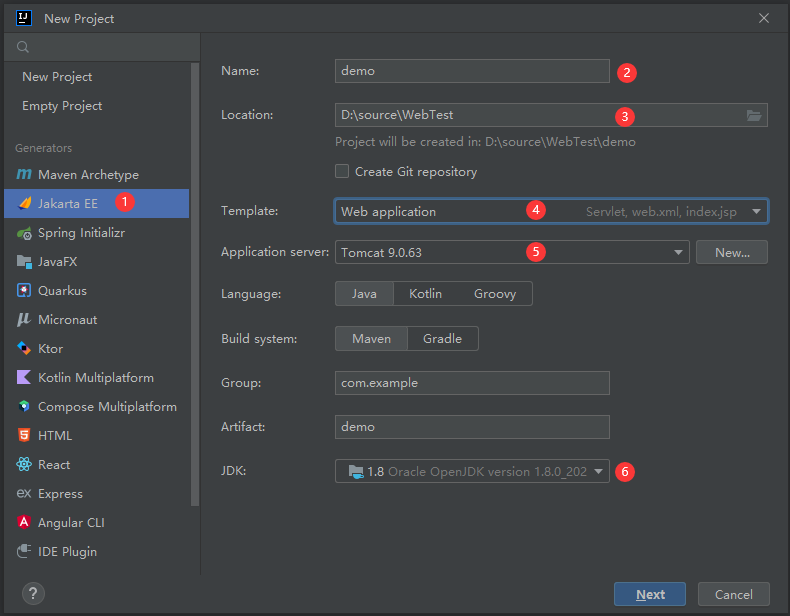This screenshot has width=790, height=616.
Task: Click the JDK folder icon in JDK field
Action: click(x=356, y=471)
